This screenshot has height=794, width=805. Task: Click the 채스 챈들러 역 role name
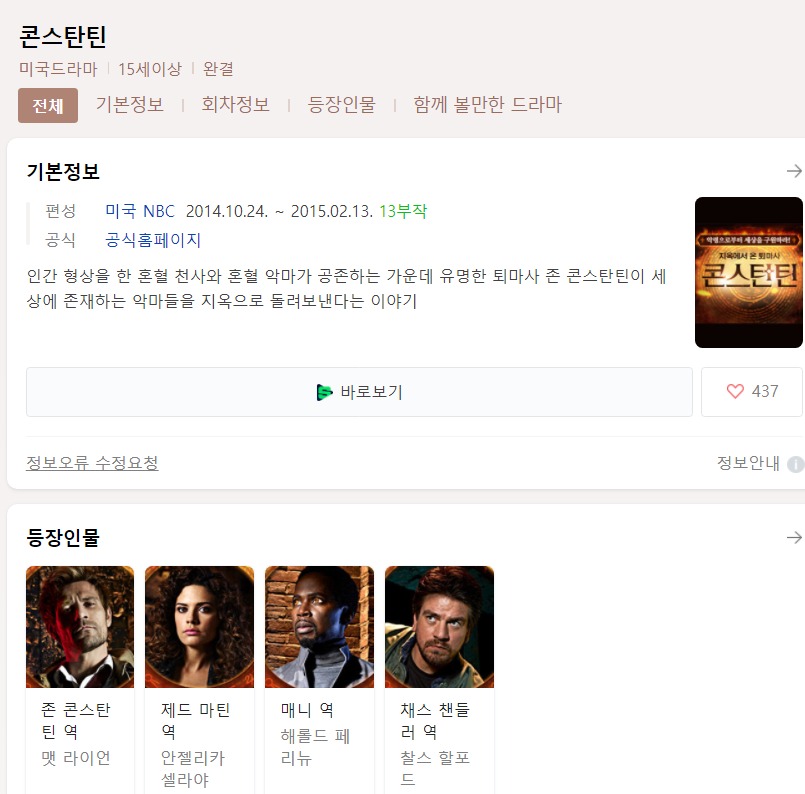(x=435, y=721)
